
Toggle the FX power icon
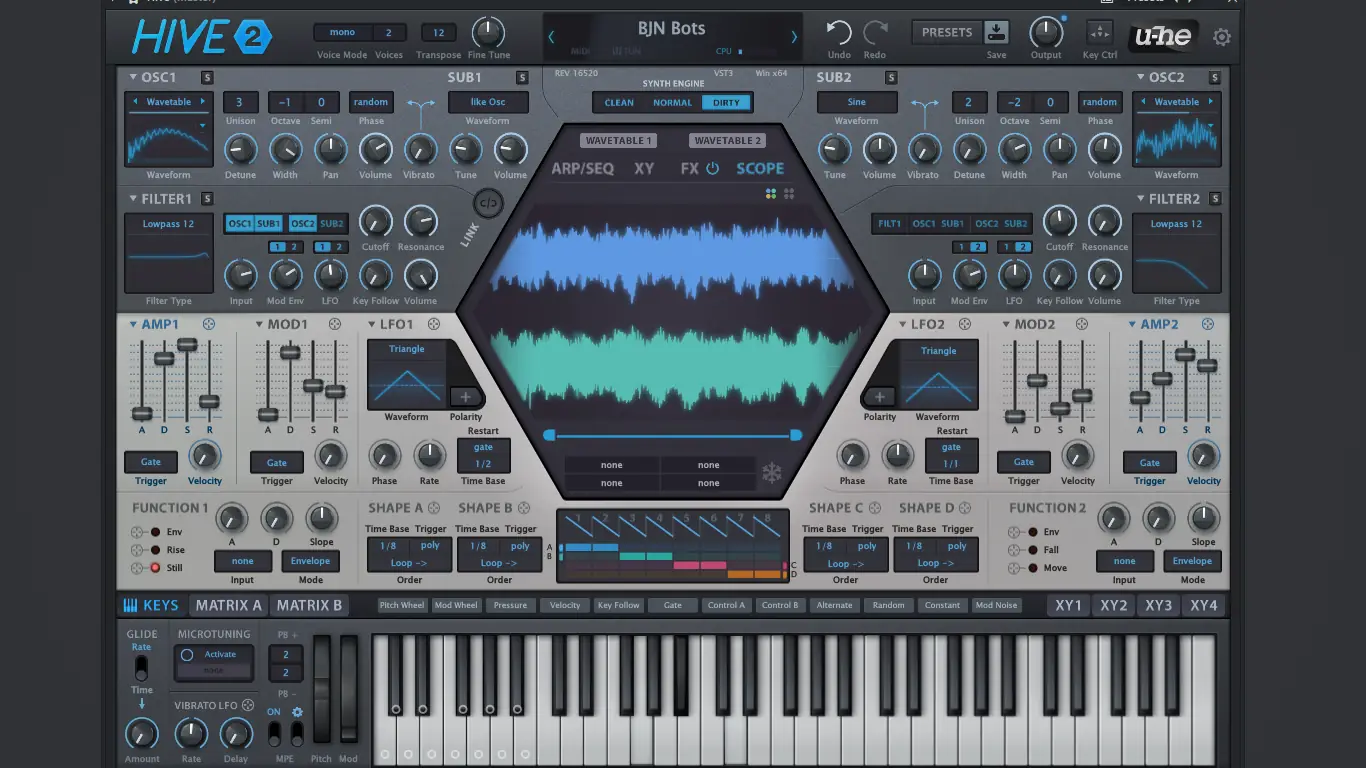[712, 168]
